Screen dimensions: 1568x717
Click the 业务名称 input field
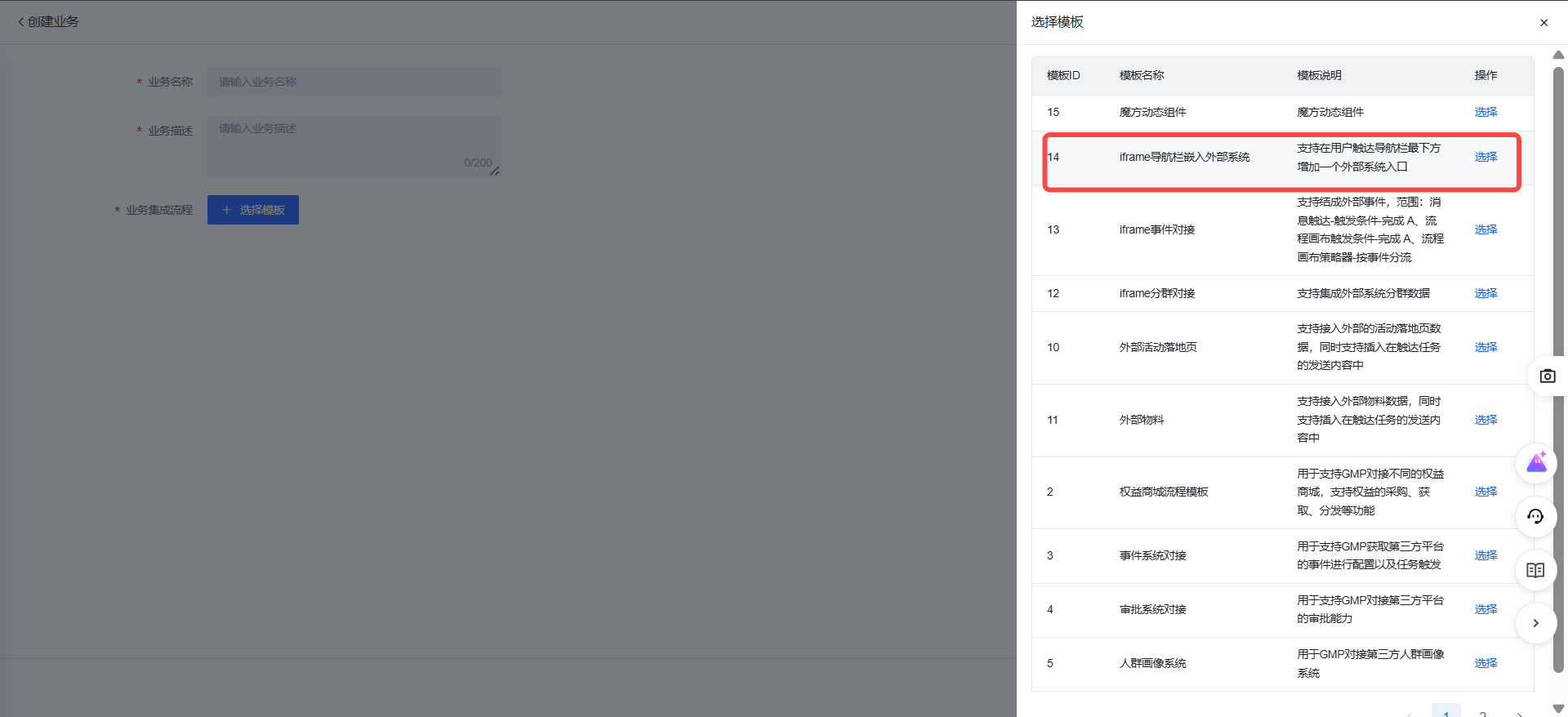pyautogui.click(x=354, y=82)
